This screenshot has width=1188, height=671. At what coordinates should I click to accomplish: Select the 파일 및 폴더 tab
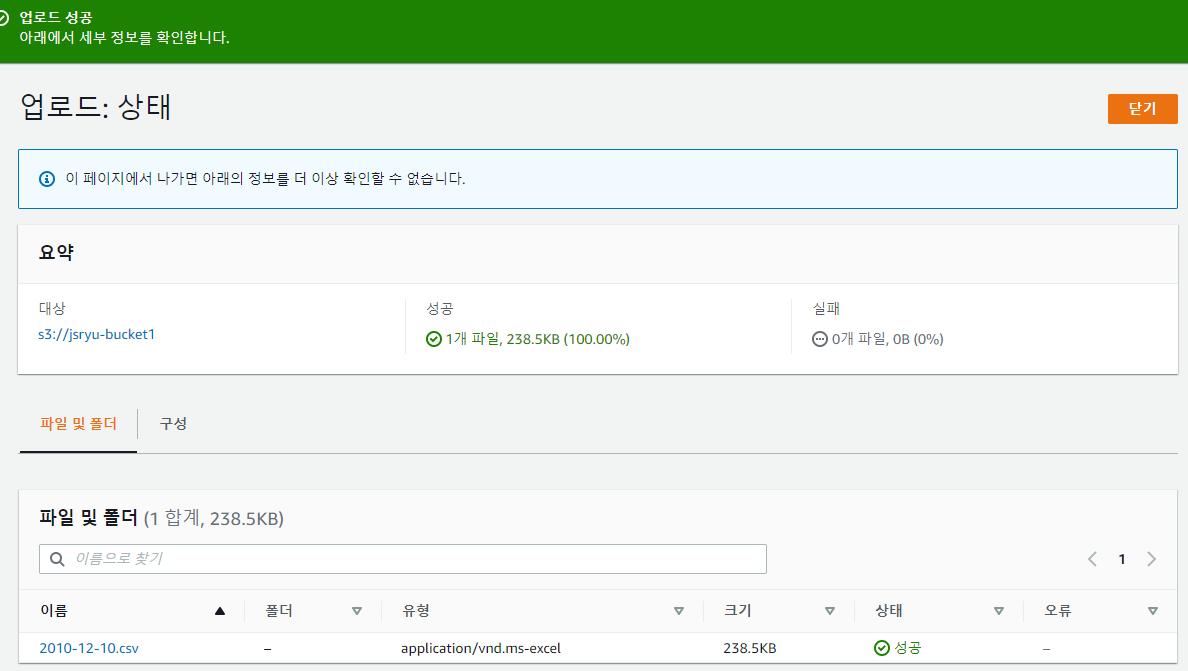click(78, 424)
